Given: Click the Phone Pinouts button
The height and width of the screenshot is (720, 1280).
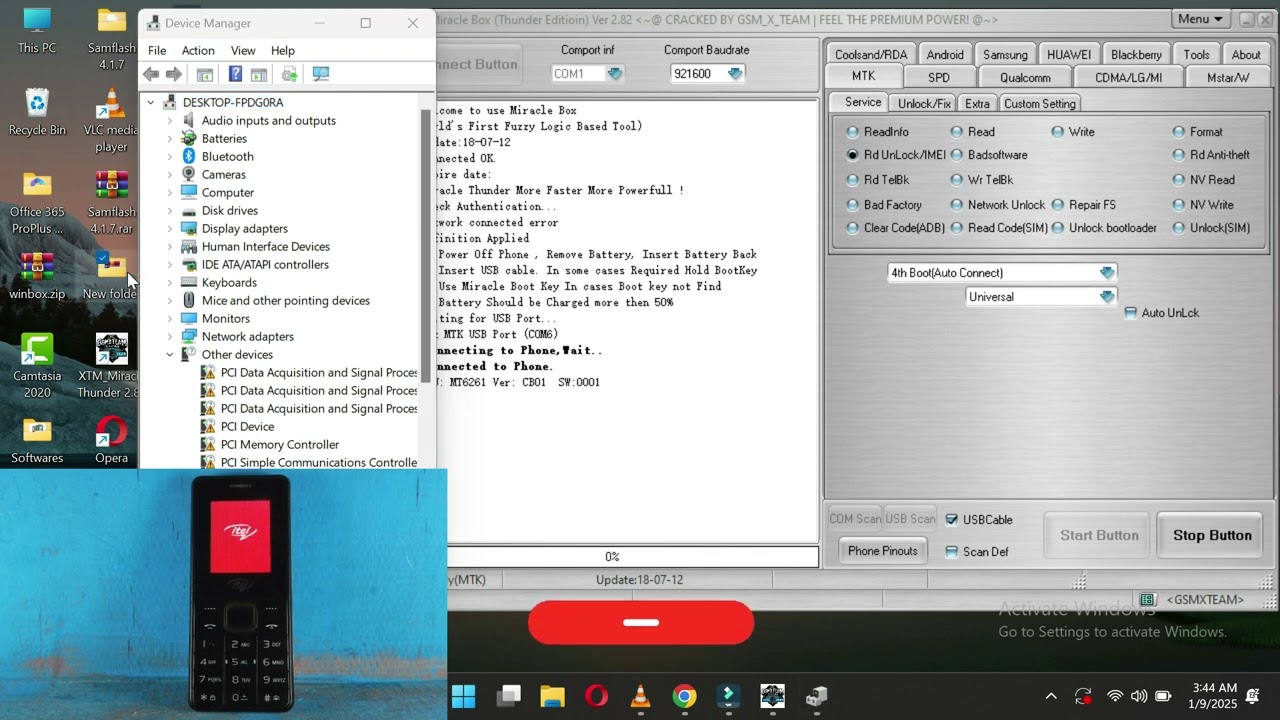Looking at the screenshot, I should coord(882,551).
